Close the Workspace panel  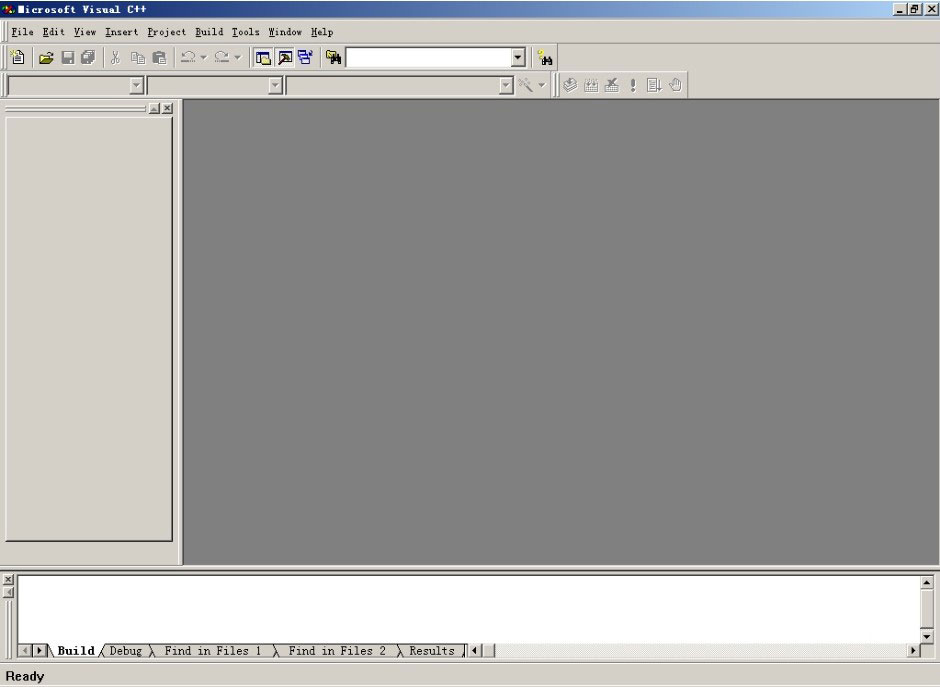tap(167, 109)
